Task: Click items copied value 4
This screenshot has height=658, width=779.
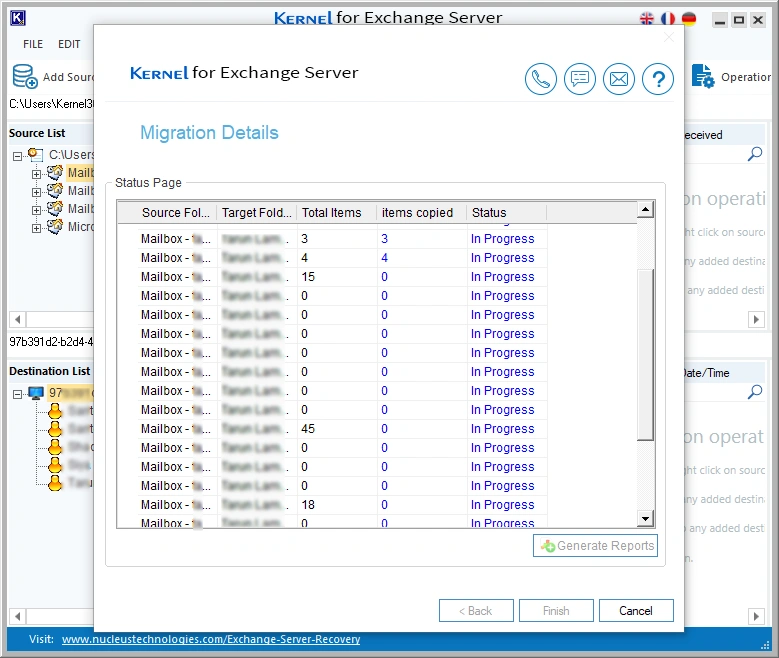Action: pyautogui.click(x=385, y=258)
